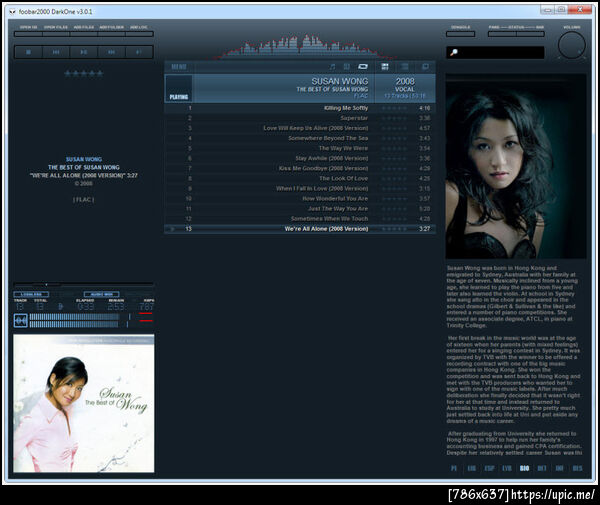
Task: Click the Susan Wong artist photo
Action: coord(516,166)
